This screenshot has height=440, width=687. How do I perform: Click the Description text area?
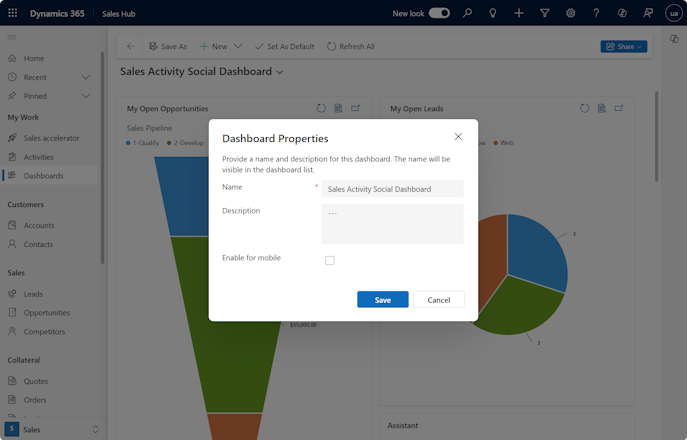[x=392, y=224]
